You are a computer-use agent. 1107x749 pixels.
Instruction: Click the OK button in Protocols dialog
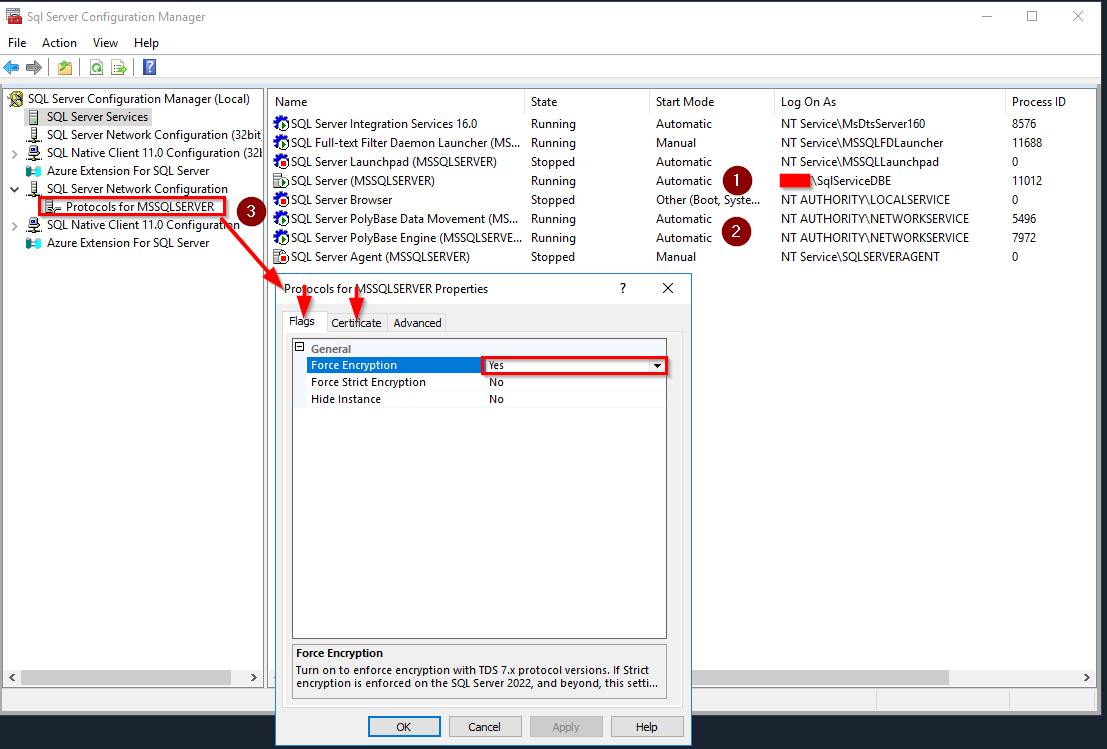click(404, 726)
